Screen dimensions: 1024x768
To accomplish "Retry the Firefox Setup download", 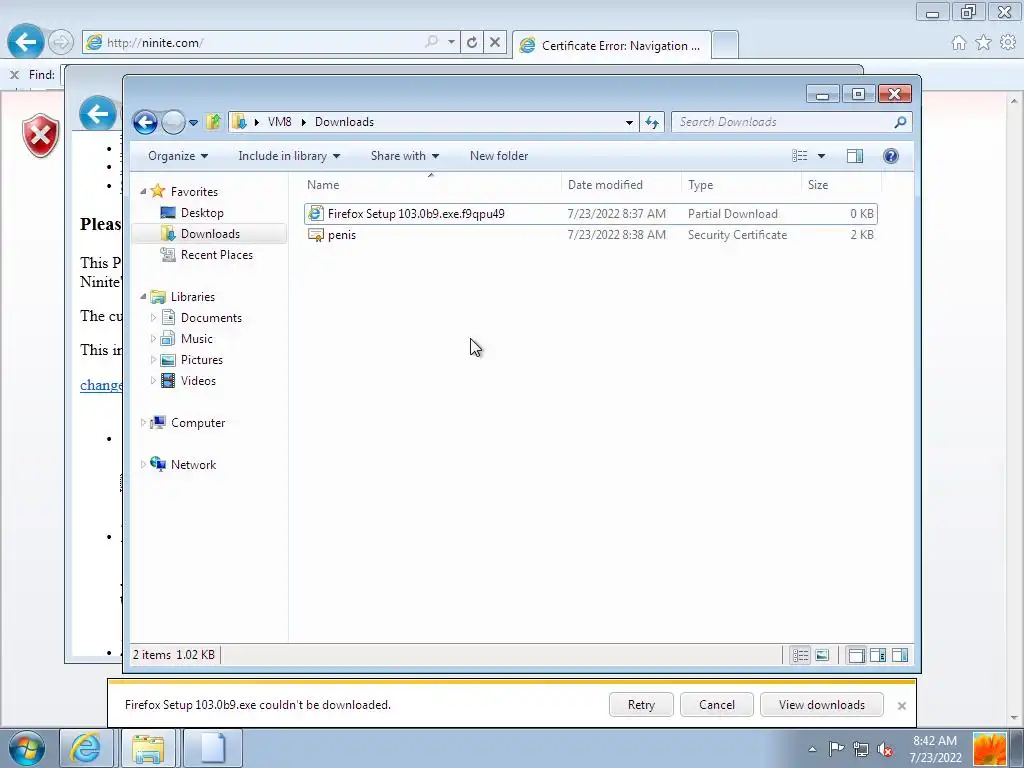I will point(641,705).
